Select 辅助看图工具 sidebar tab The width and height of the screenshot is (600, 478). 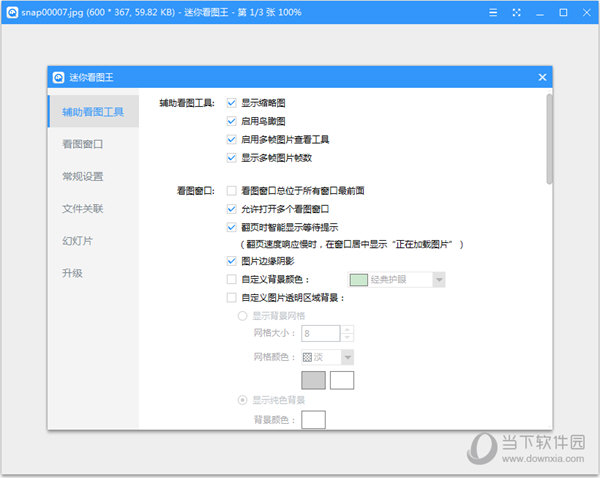click(93, 111)
